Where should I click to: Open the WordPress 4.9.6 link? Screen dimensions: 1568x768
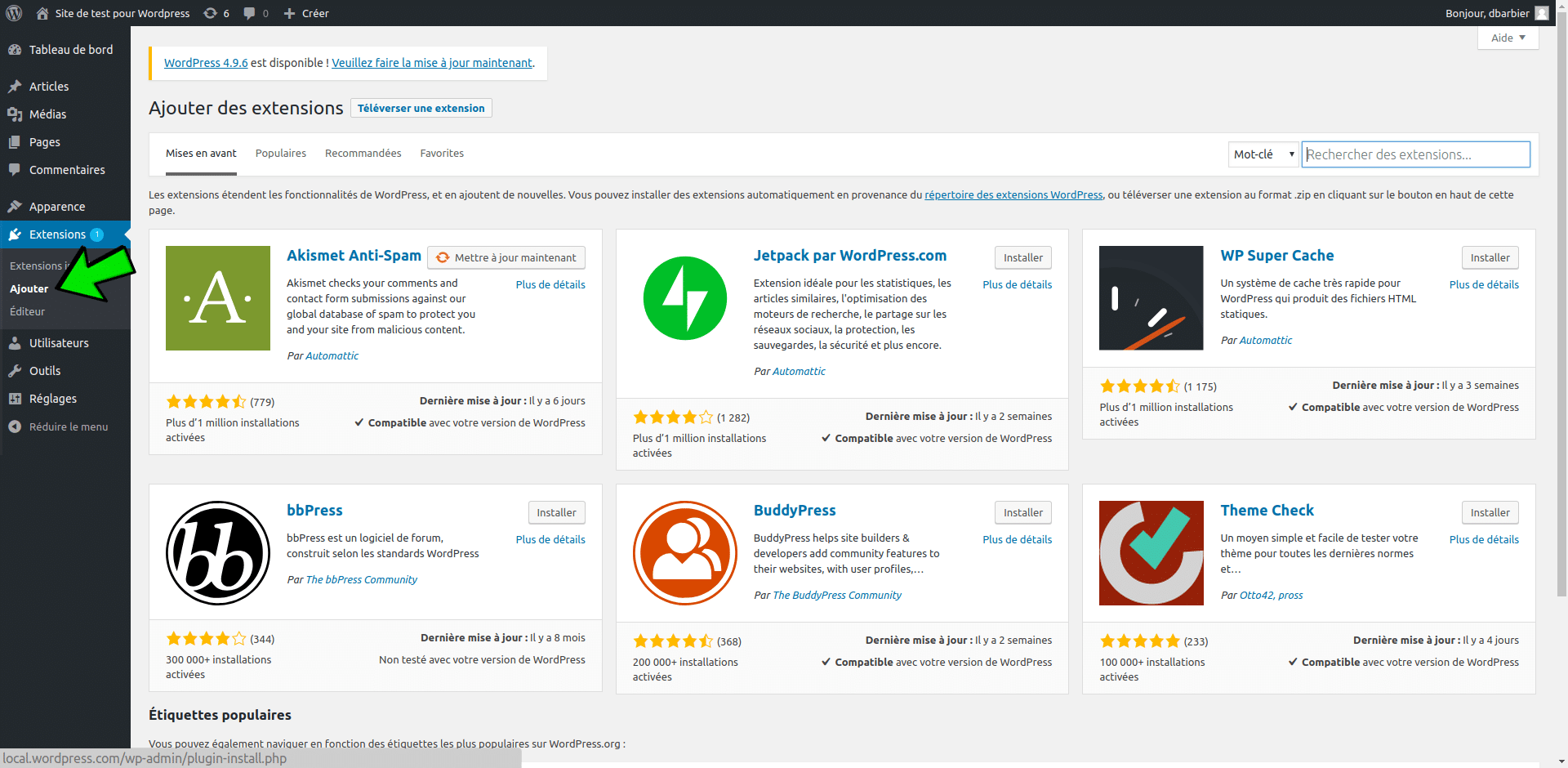coord(206,63)
